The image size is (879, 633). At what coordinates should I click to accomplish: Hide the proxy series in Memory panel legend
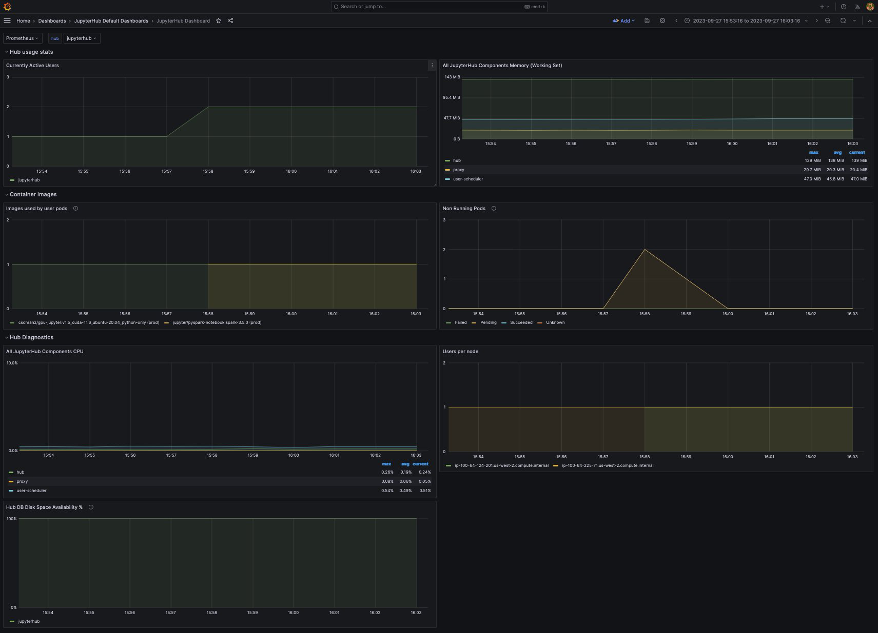pos(460,169)
